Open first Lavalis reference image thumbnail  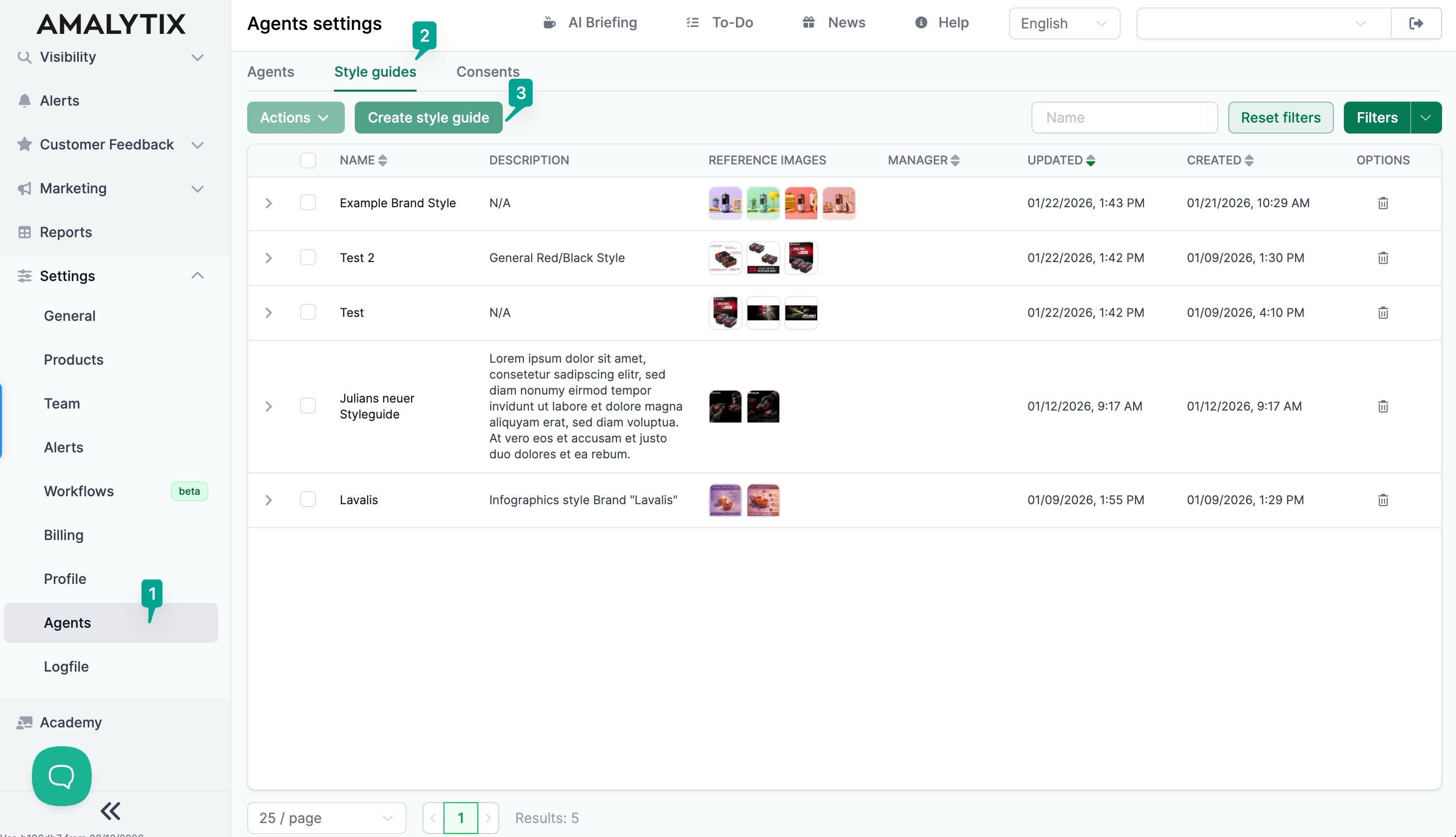(x=725, y=500)
